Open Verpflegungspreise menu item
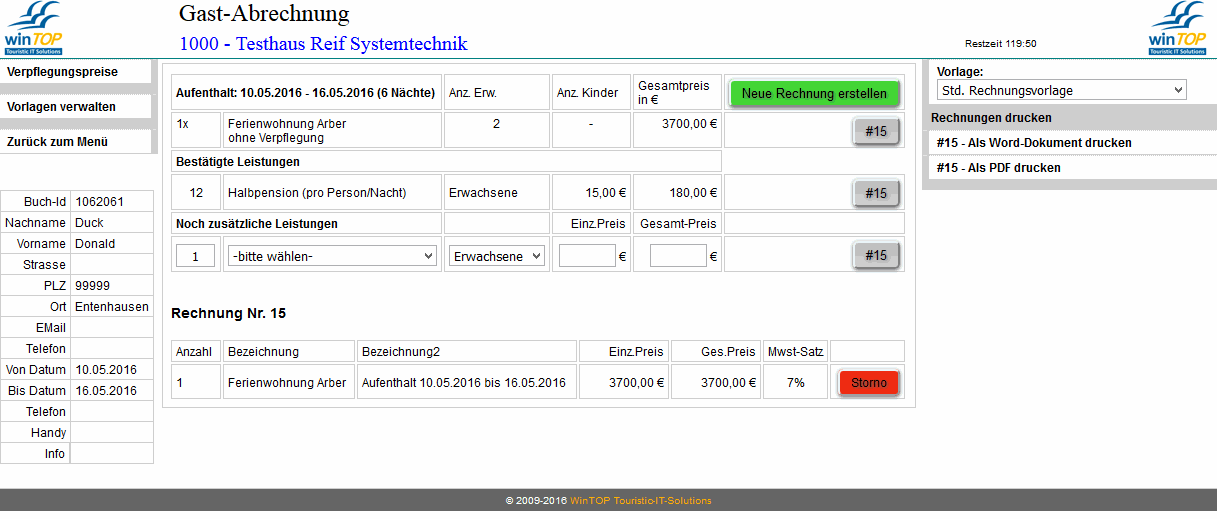The width and height of the screenshot is (1217, 519). 62,72
